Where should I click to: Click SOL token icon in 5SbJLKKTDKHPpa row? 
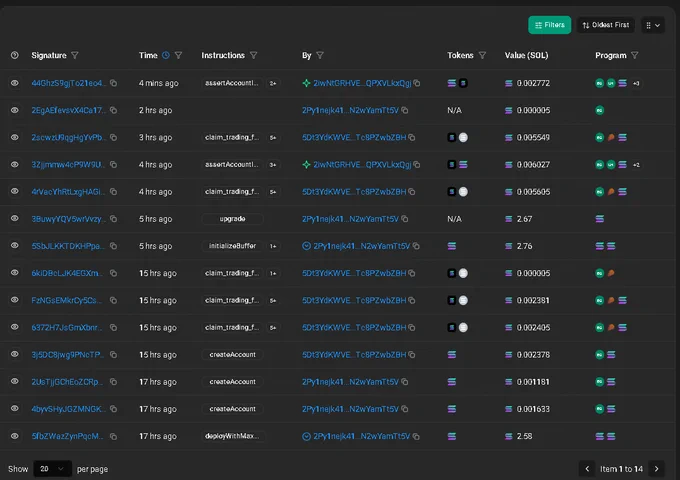point(451,246)
